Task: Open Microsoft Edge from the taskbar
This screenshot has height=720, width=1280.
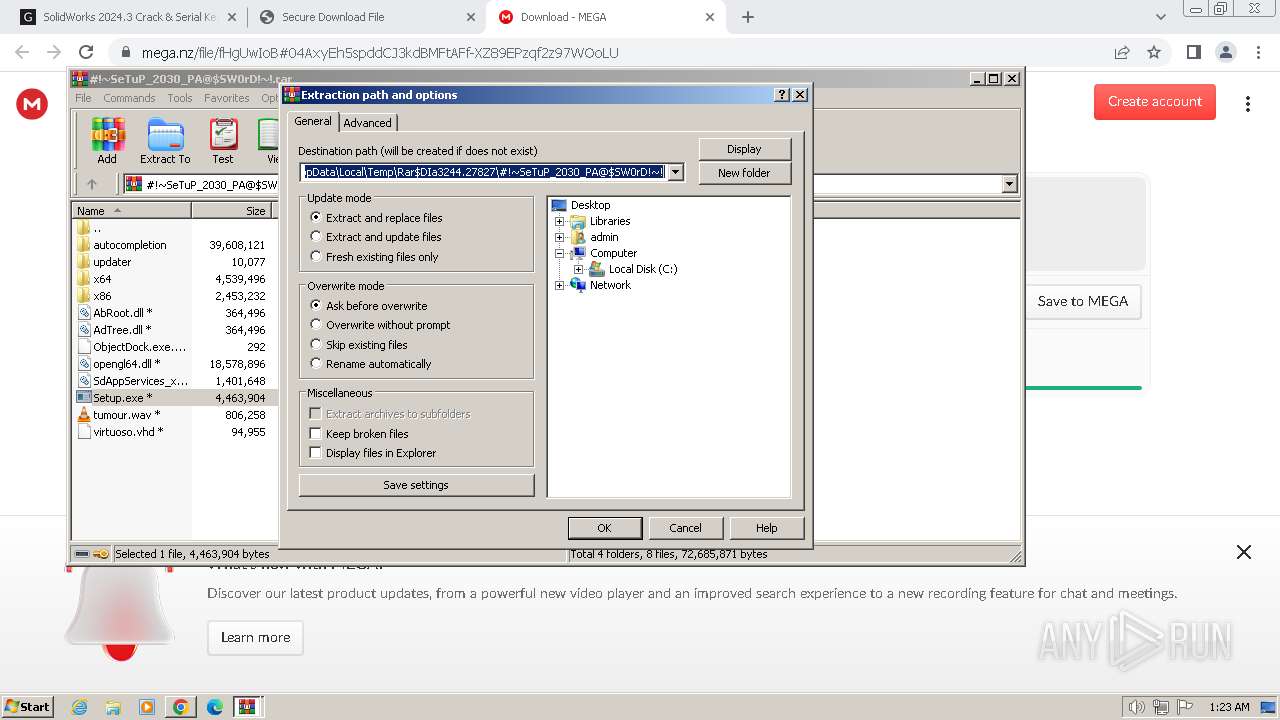Action: 215,707
